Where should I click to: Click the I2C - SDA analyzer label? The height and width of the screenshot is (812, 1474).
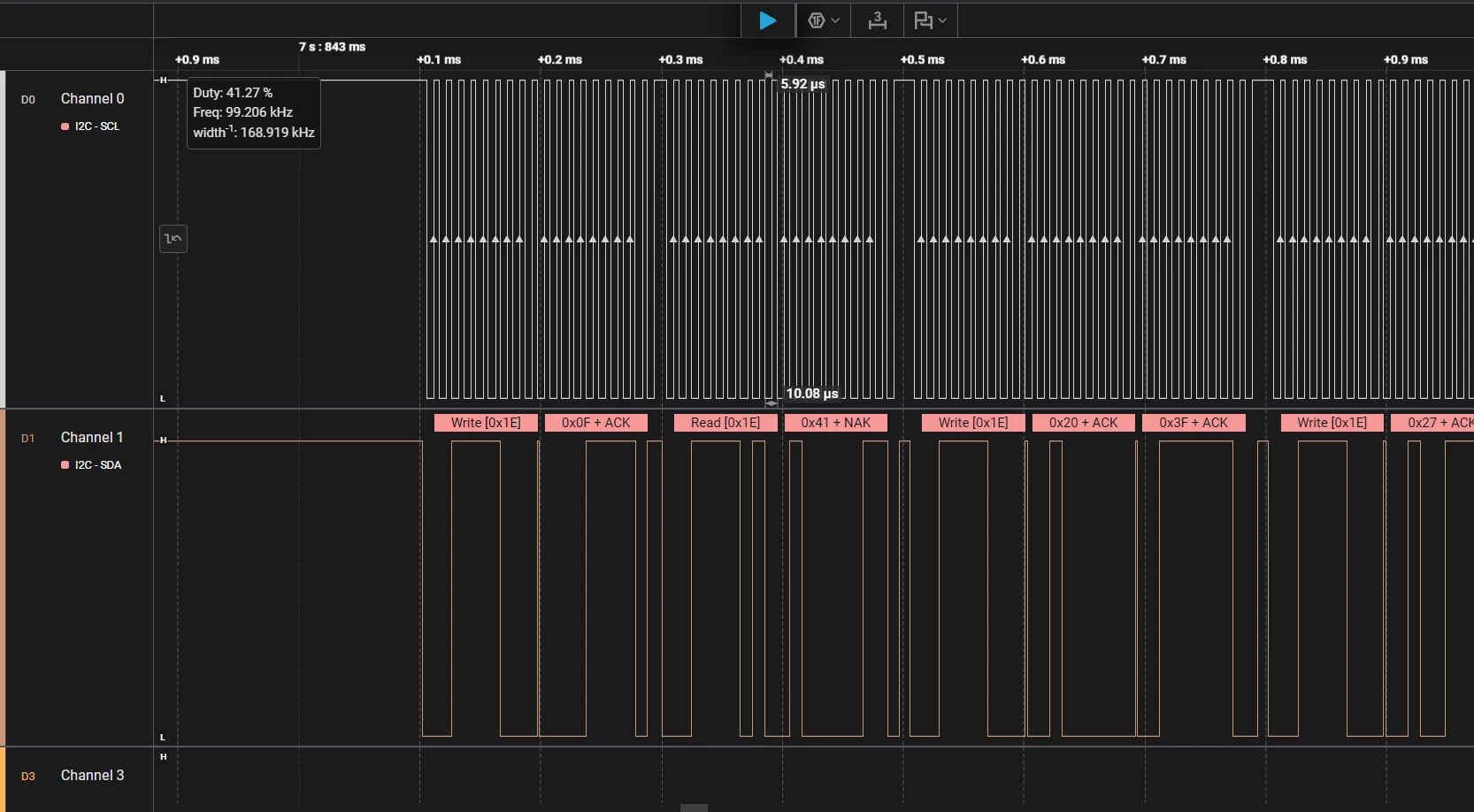pyautogui.click(x=98, y=465)
